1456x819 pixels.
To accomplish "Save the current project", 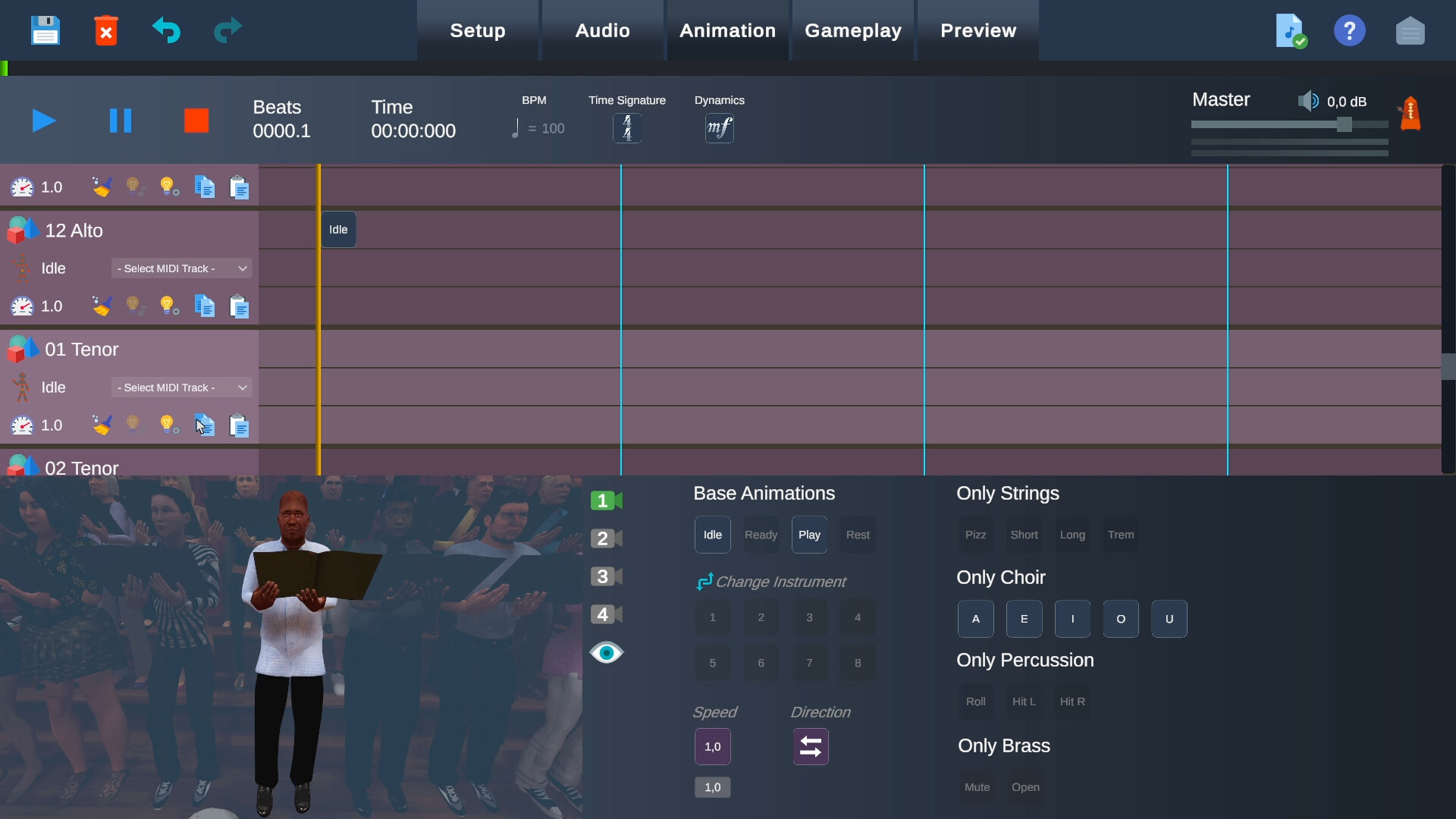I will [x=45, y=30].
